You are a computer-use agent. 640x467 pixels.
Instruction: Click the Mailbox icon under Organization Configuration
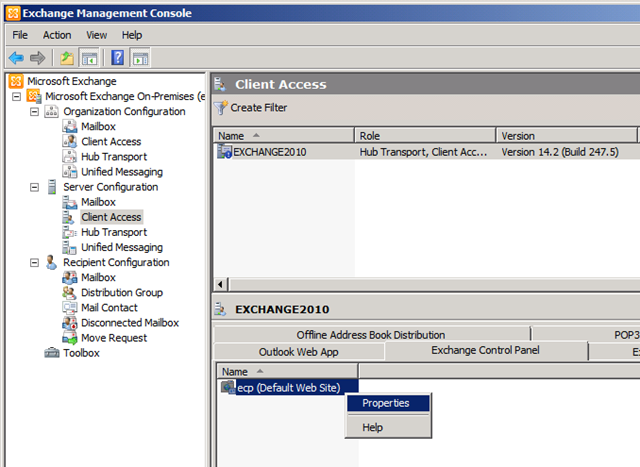[x=70, y=127]
